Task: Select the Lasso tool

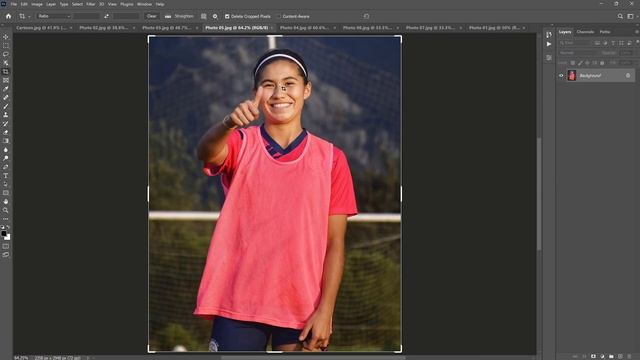Action: coord(6,54)
